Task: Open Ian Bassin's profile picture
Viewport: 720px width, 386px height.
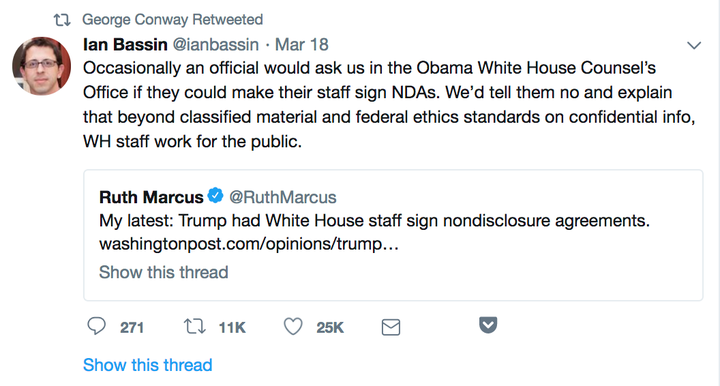Action: tap(41, 66)
